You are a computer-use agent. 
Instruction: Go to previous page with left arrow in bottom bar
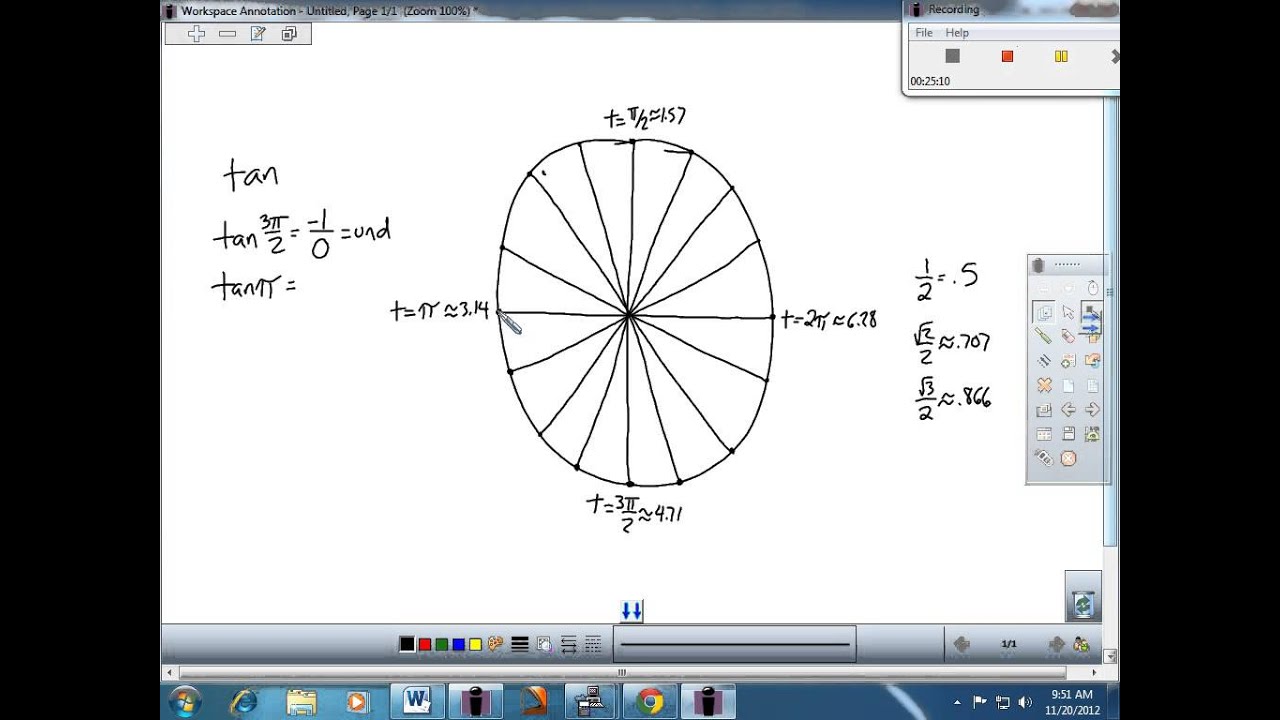tap(962, 644)
